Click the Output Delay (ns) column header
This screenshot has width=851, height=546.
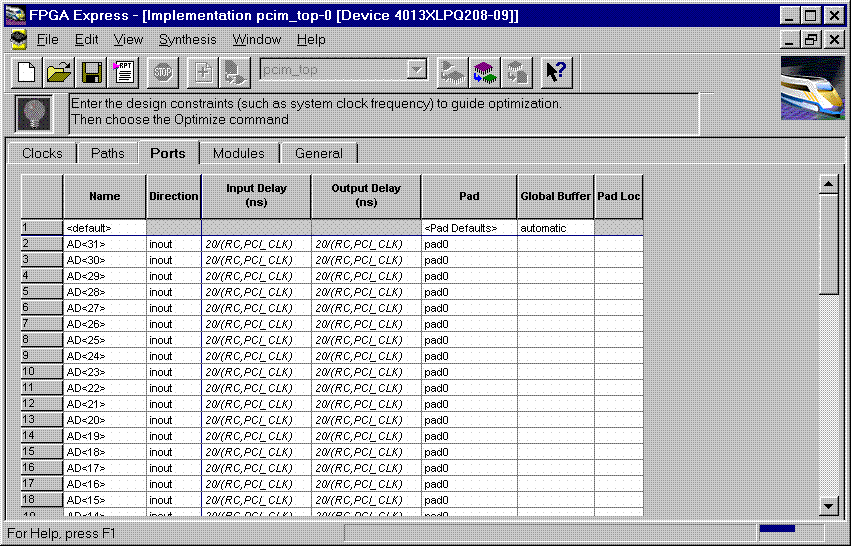coord(366,196)
